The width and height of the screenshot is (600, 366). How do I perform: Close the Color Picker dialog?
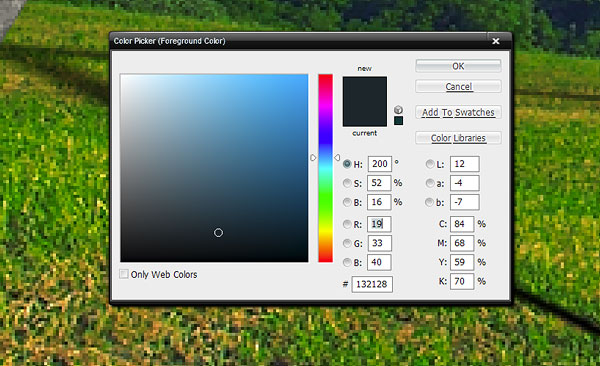[496, 41]
